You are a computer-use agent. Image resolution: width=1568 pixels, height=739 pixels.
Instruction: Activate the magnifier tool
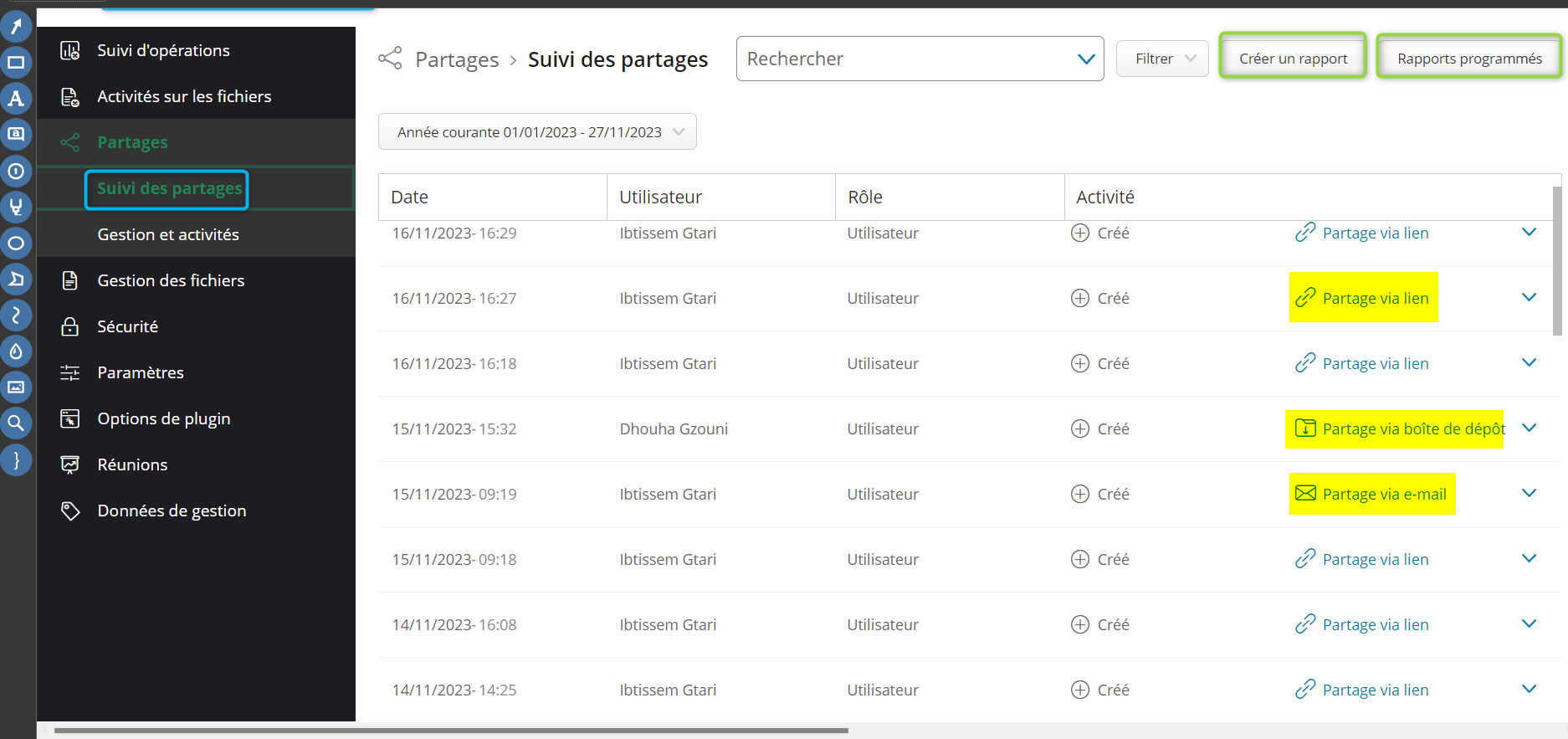[x=16, y=423]
